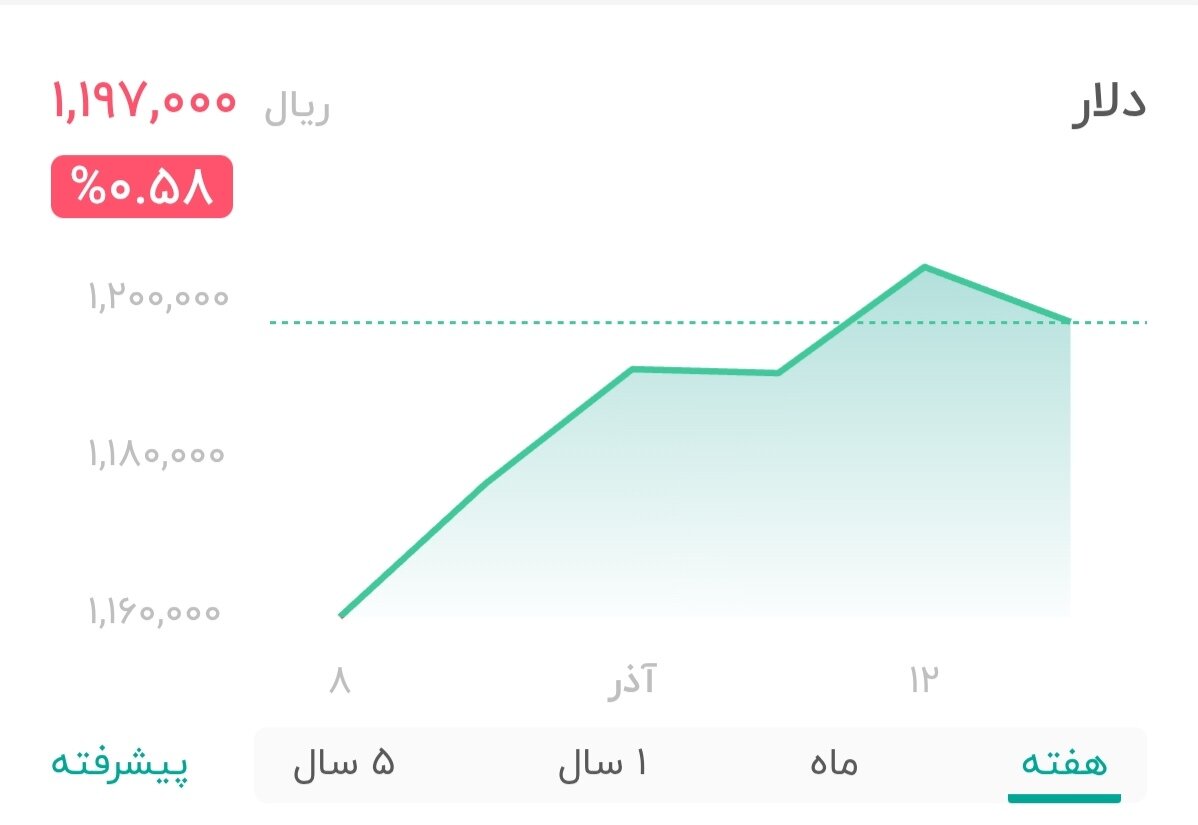Switch to the هفته (week) tab
Viewport: 1198px width, 825px height.
(1063, 765)
